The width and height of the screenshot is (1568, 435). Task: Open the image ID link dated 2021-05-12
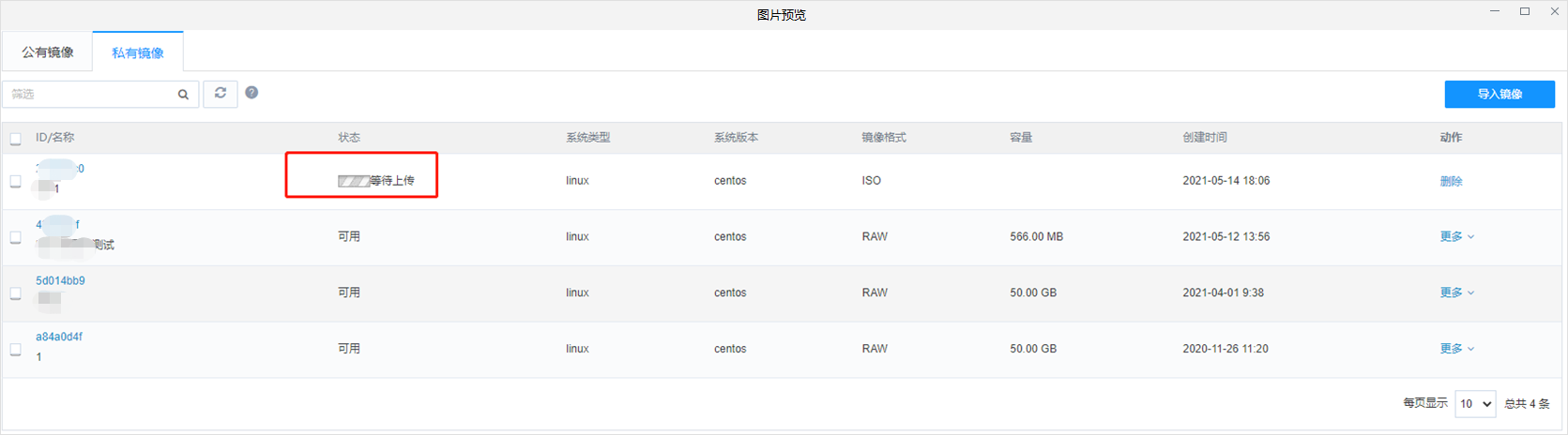[x=58, y=225]
